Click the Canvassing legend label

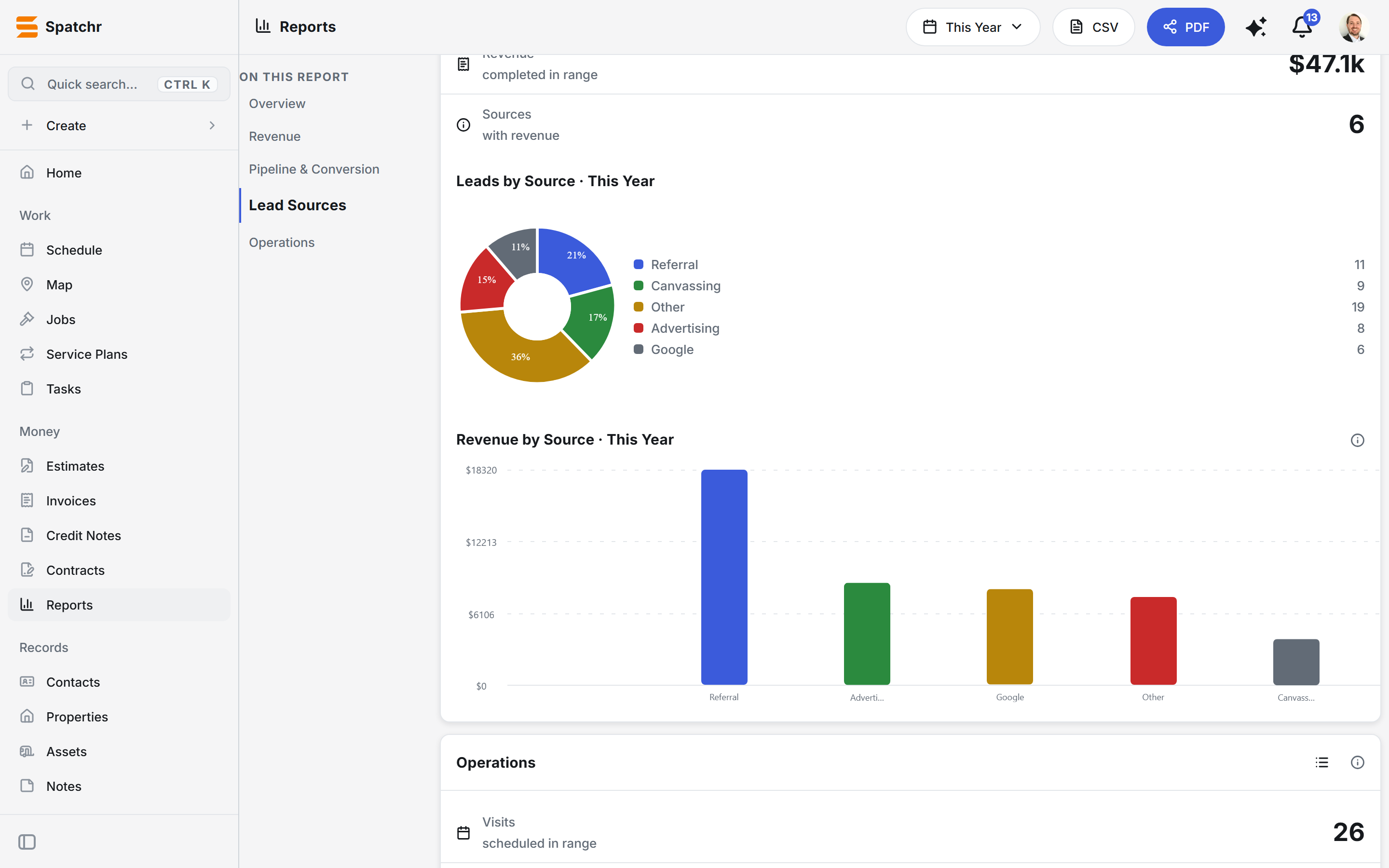[686, 286]
